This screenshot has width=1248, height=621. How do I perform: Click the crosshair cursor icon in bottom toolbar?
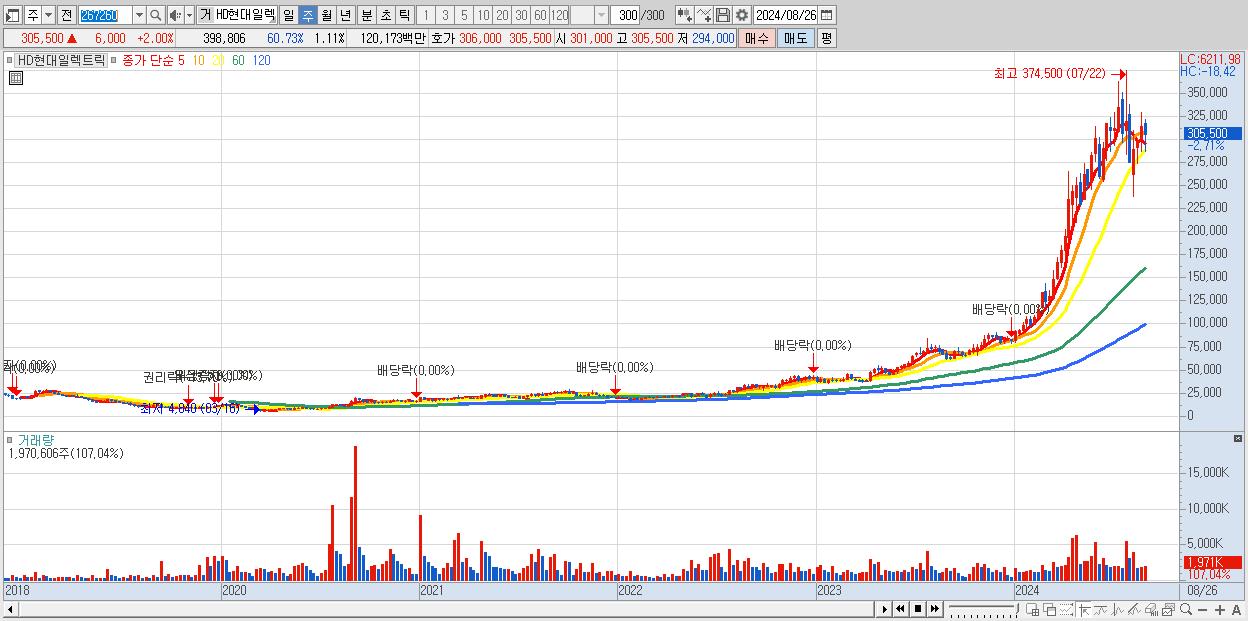(1084, 610)
